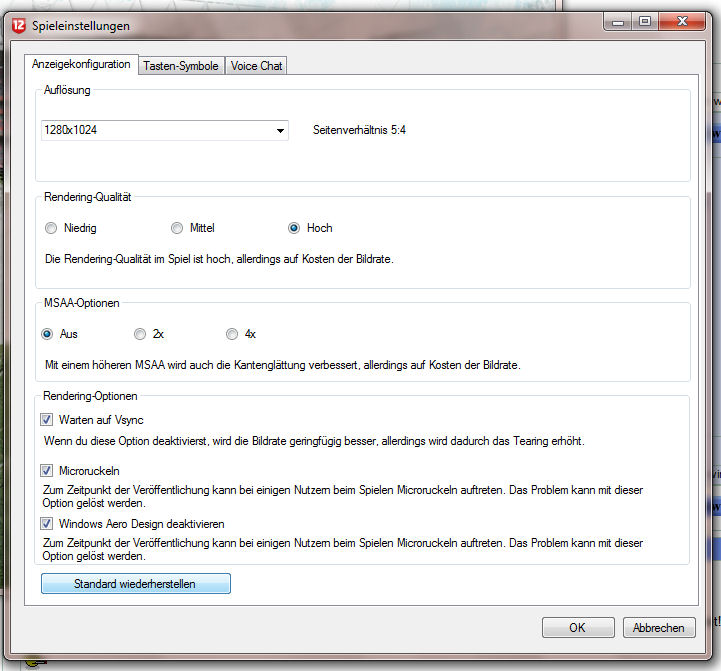This screenshot has width=721, height=671.
Task: Maximize the Spieleinstellungen window
Action: [x=645, y=20]
